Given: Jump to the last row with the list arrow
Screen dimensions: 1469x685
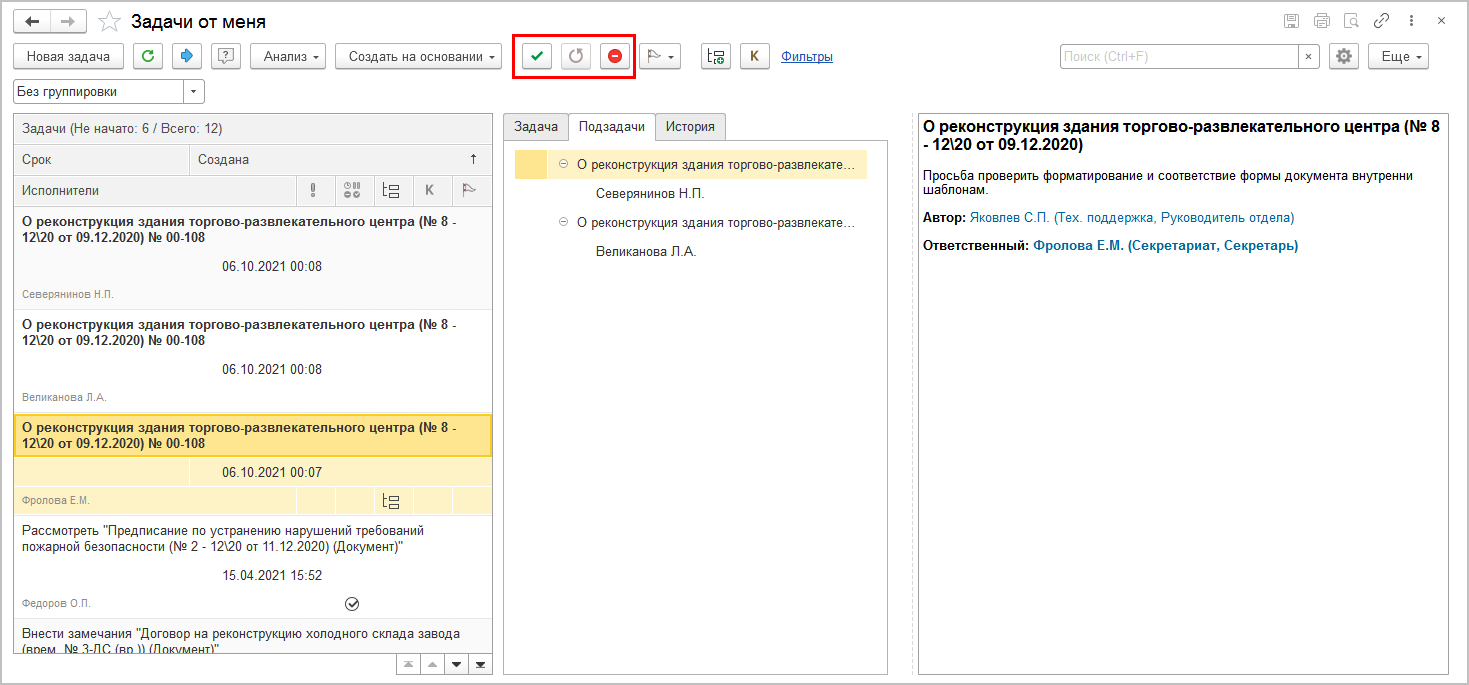Looking at the screenshot, I should point(480,664).
